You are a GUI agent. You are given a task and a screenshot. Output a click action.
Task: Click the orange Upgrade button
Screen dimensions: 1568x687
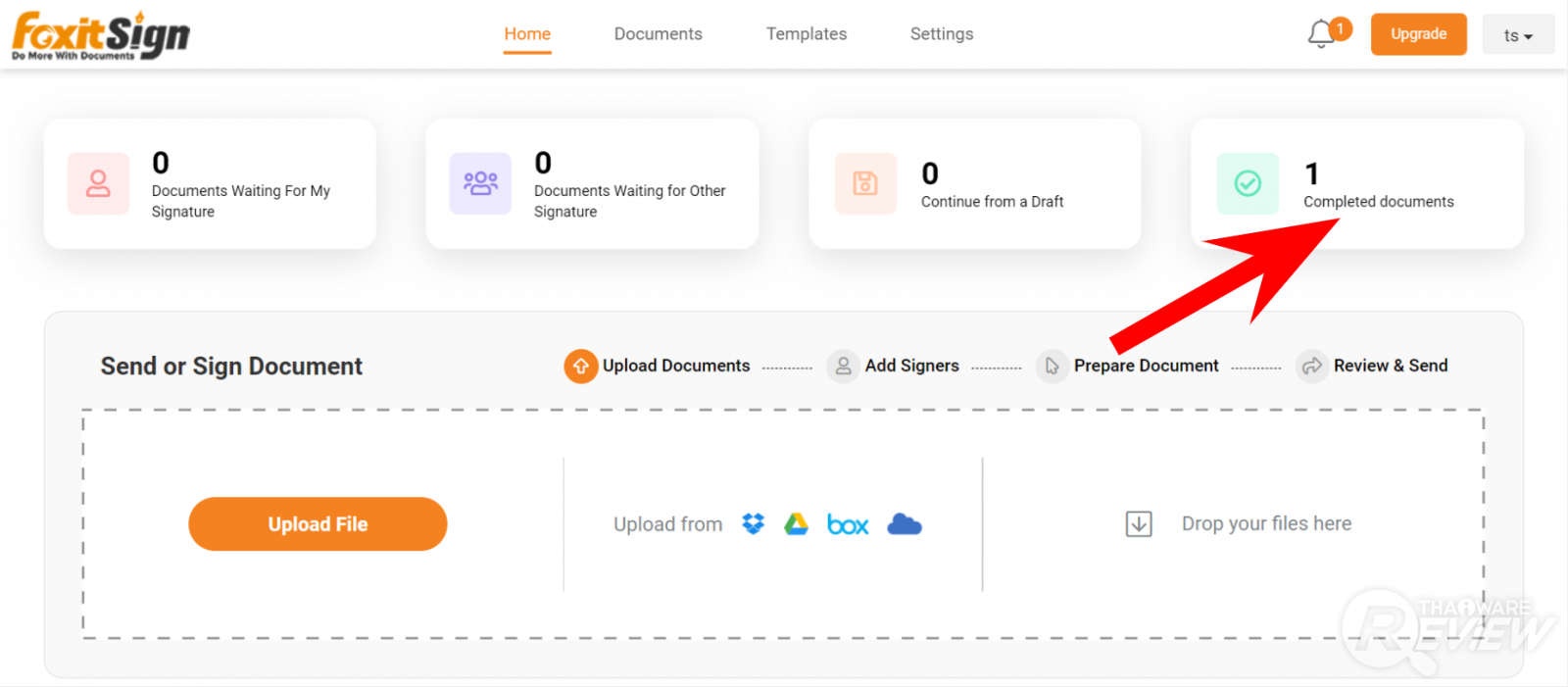[1419, 34]
